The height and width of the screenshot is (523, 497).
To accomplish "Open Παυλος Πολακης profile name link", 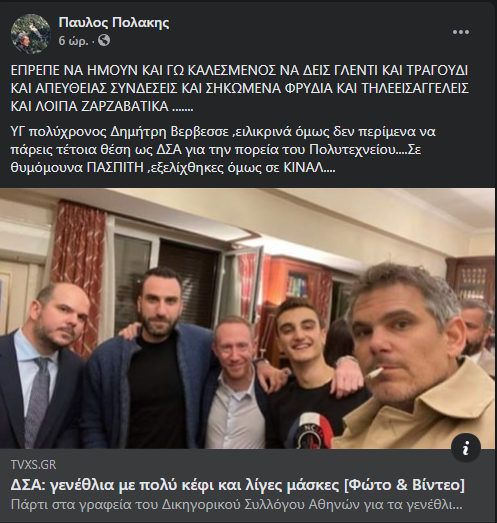I will 114,23.
